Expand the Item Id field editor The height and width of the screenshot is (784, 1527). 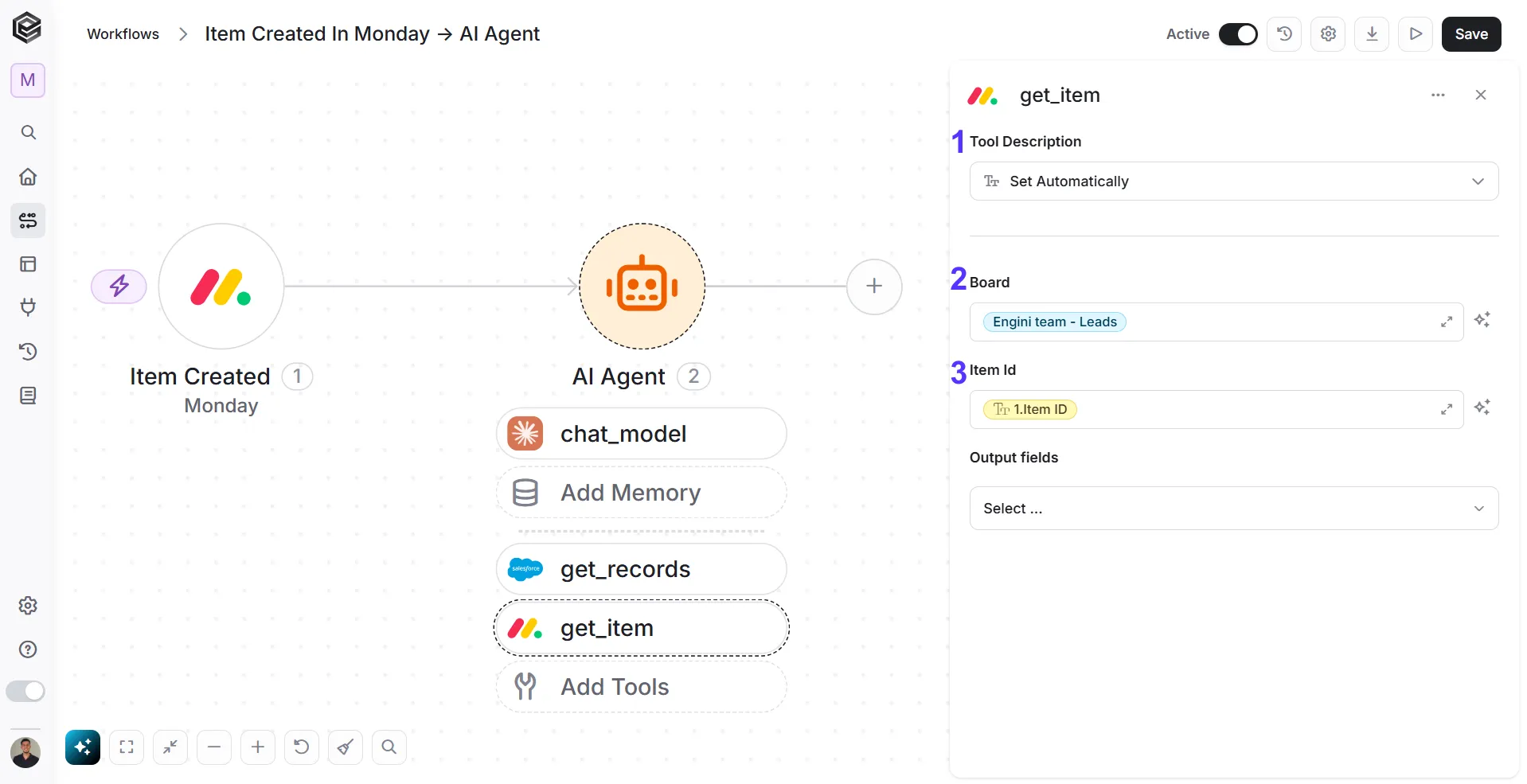[1446, 410]
